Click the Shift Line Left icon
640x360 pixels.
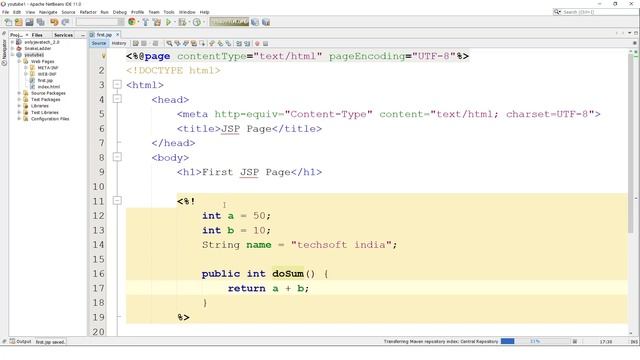click(239, 43)
